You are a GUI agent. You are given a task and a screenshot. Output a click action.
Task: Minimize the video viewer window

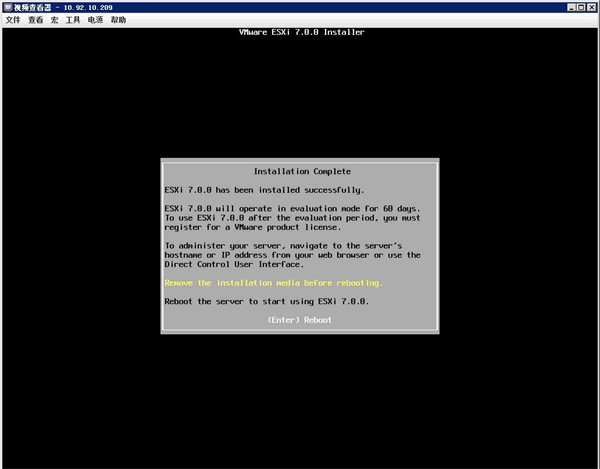pyautogui.click(x=571, y=7)
